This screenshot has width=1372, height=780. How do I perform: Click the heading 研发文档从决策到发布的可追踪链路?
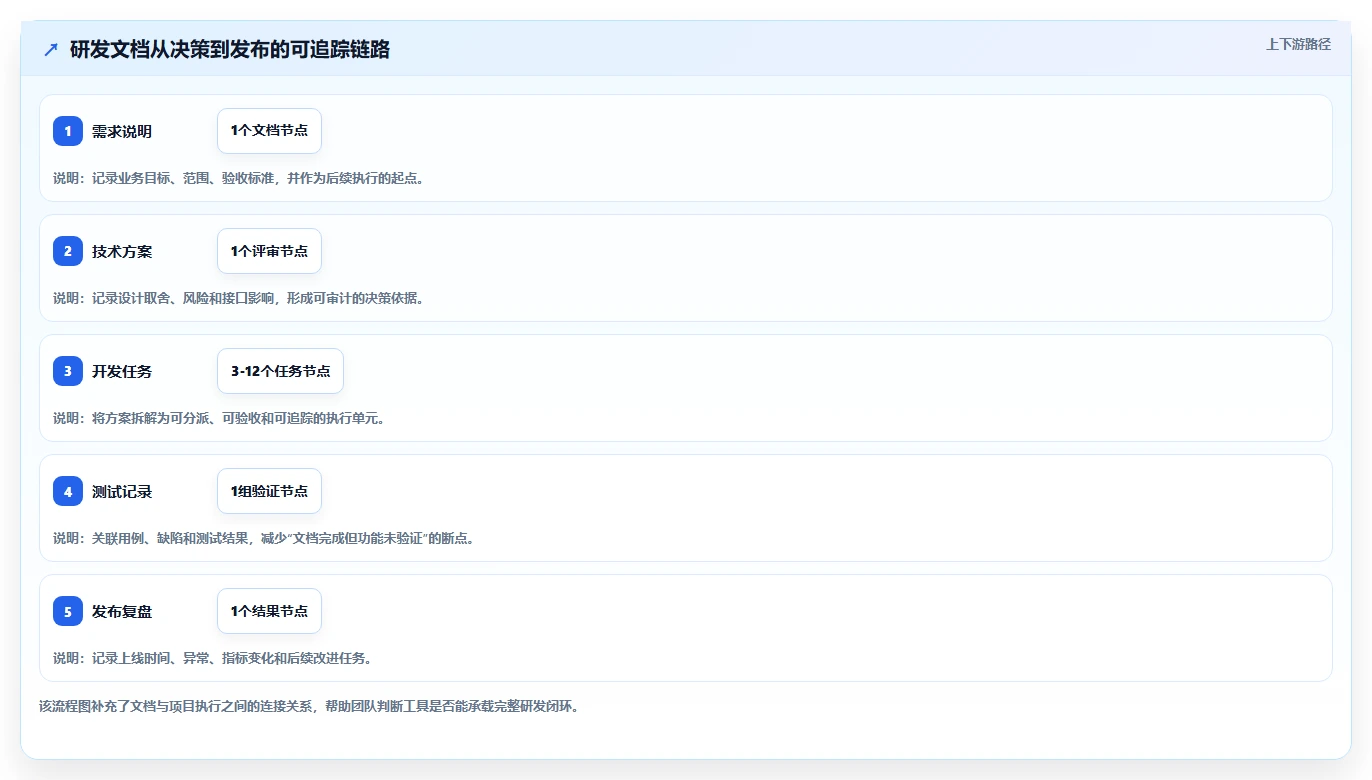[x=230, y=49]
